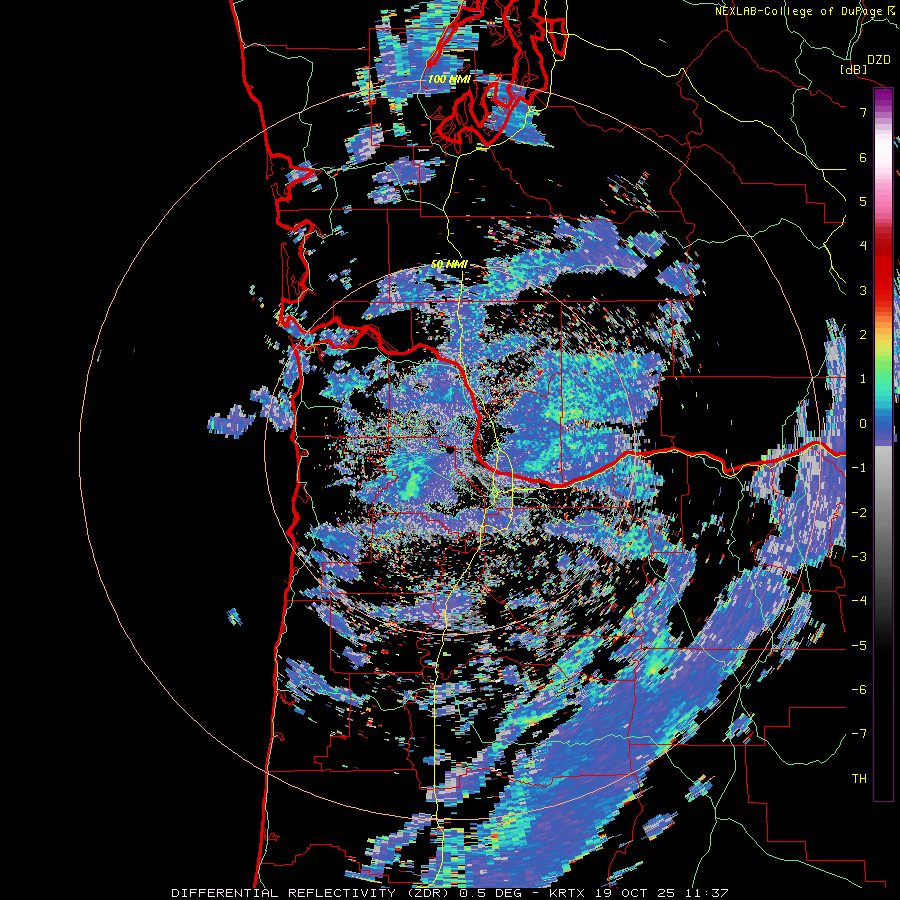Click the DZD product code label
The width and height of the screenshot is (900, 900).
pyautogui.click(x=879, y=60)
